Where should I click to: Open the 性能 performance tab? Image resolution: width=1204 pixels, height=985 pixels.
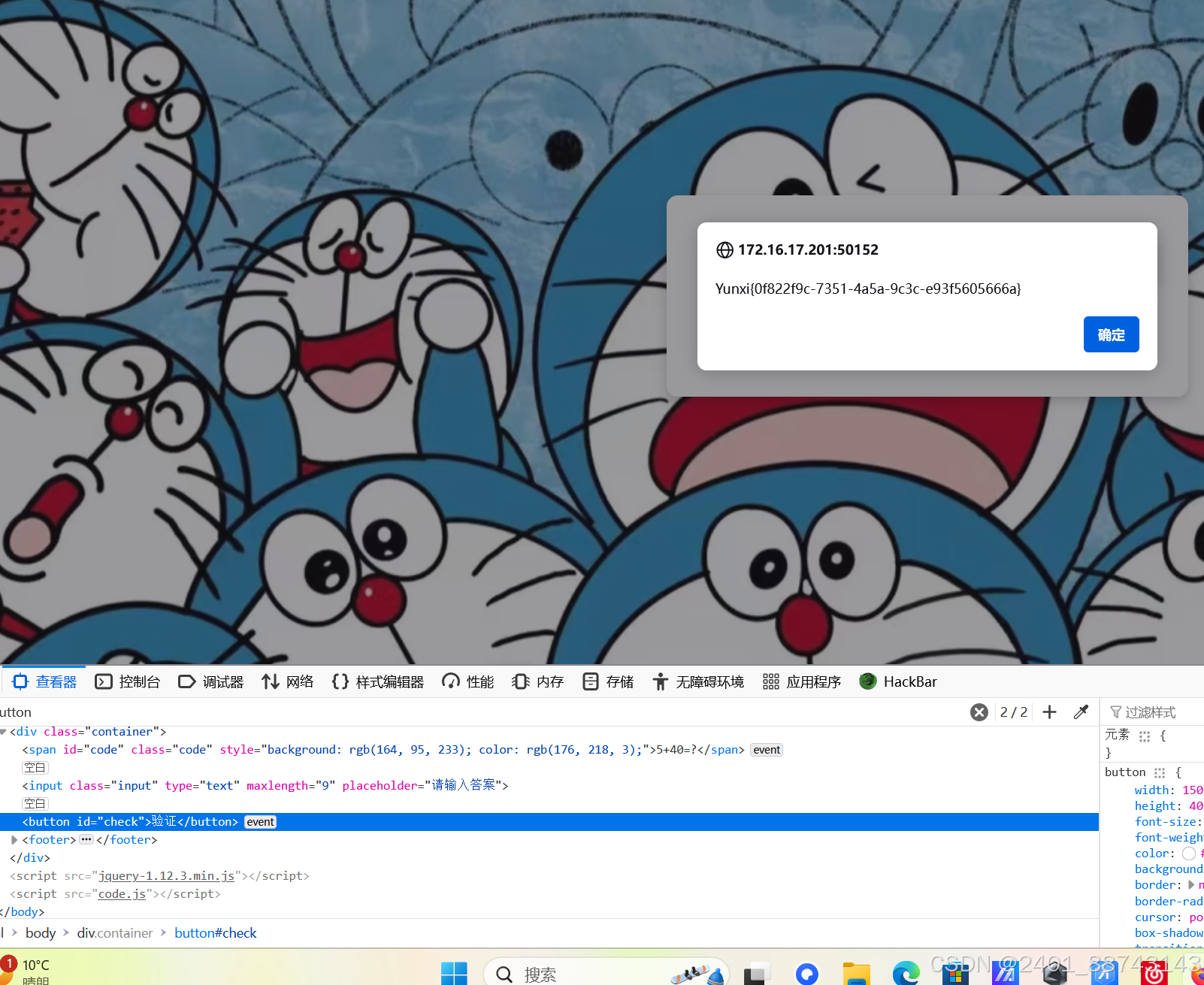[467, 681]
